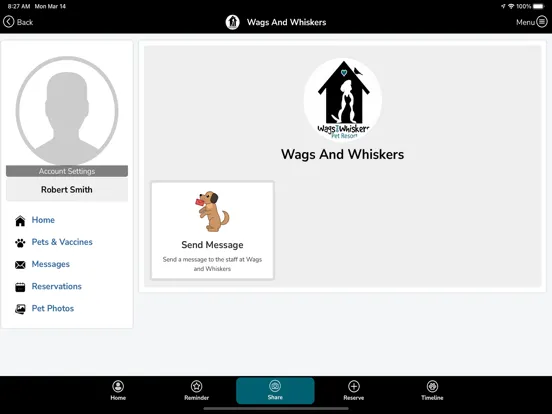This screenshot has height=414, width=552.
Task: Open Pets & Vaccines link
Action: (62, 242)
